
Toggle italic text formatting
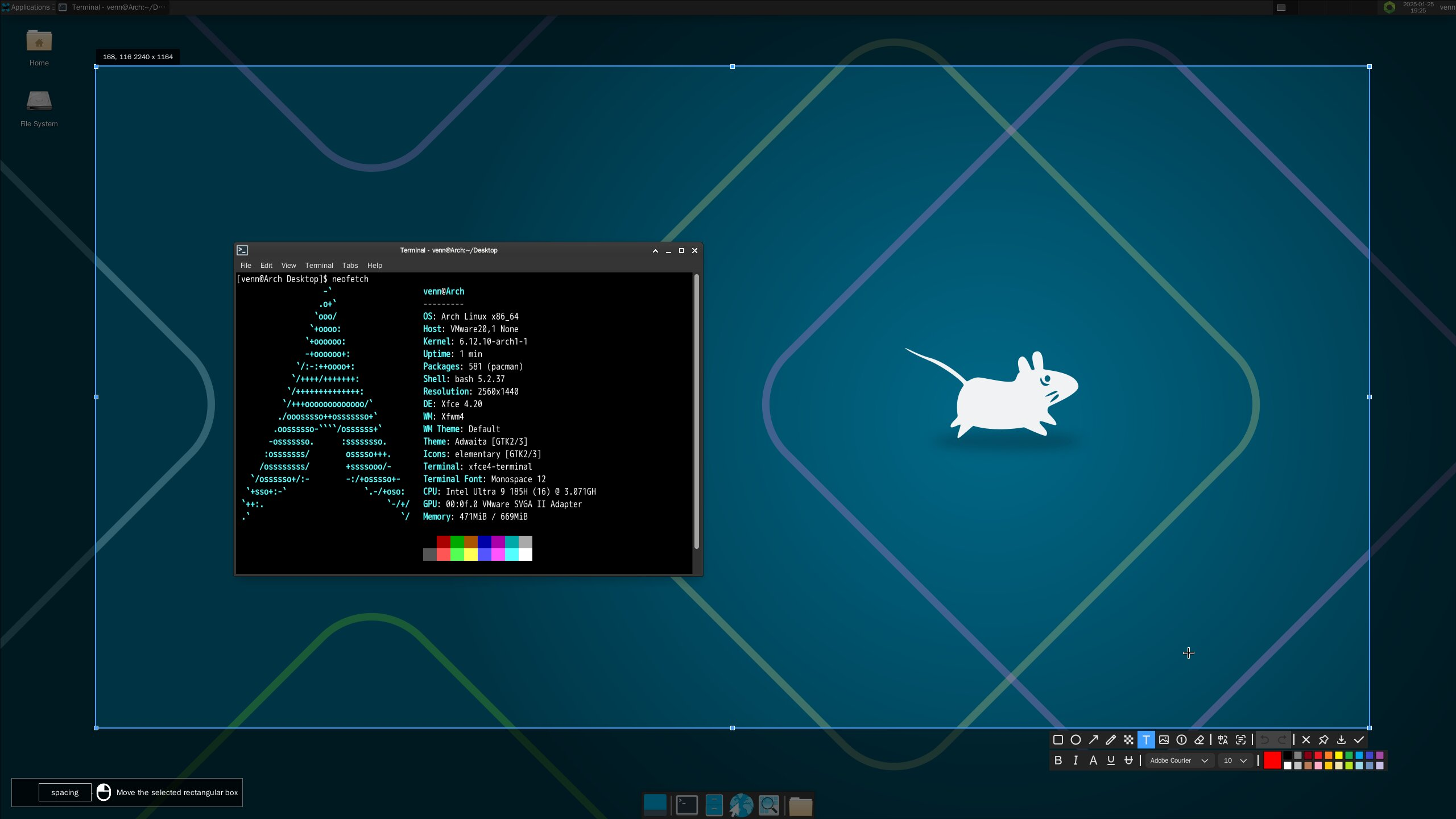(1076, 760)
